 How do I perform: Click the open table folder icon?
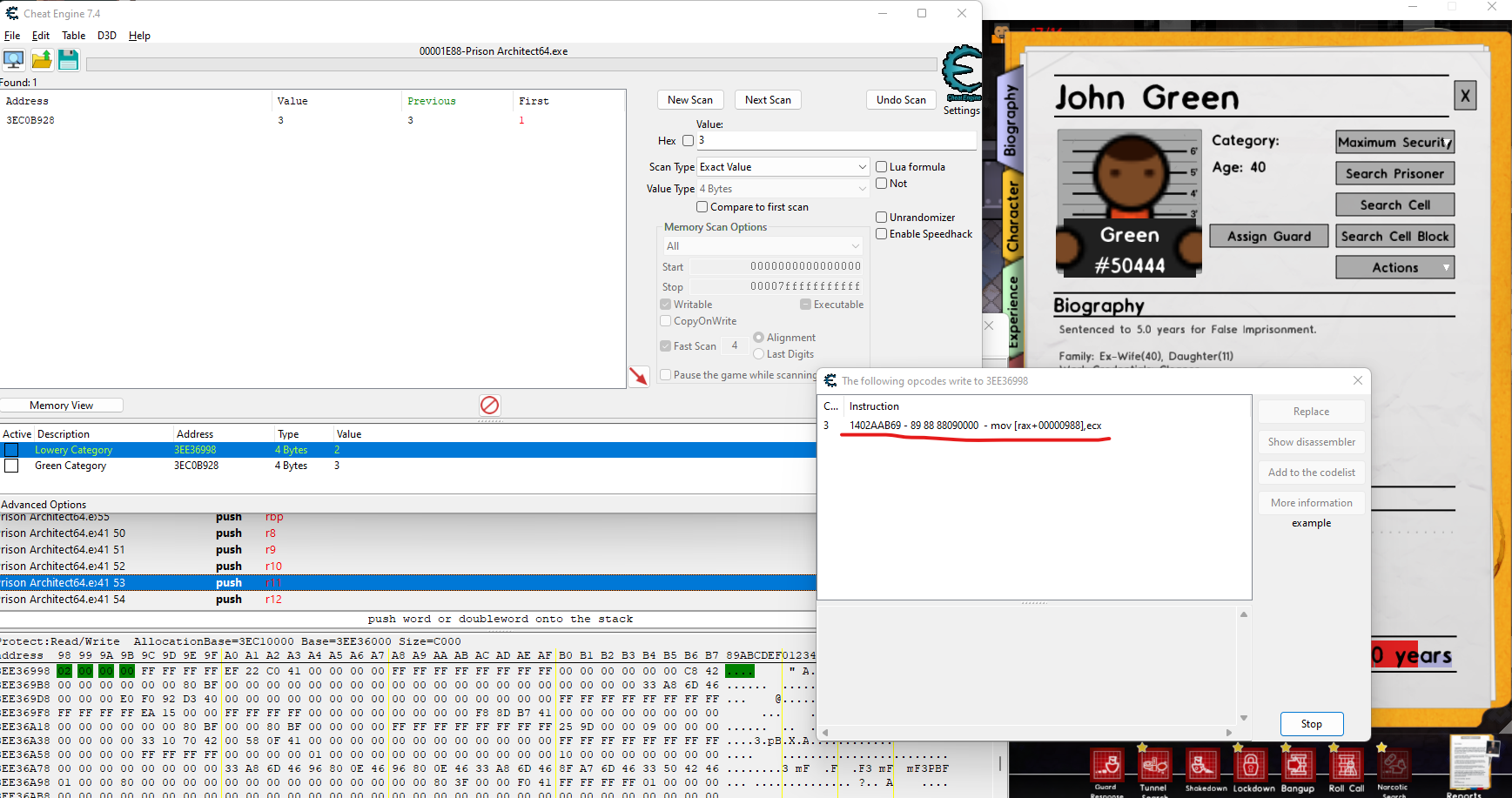(42, 60)
